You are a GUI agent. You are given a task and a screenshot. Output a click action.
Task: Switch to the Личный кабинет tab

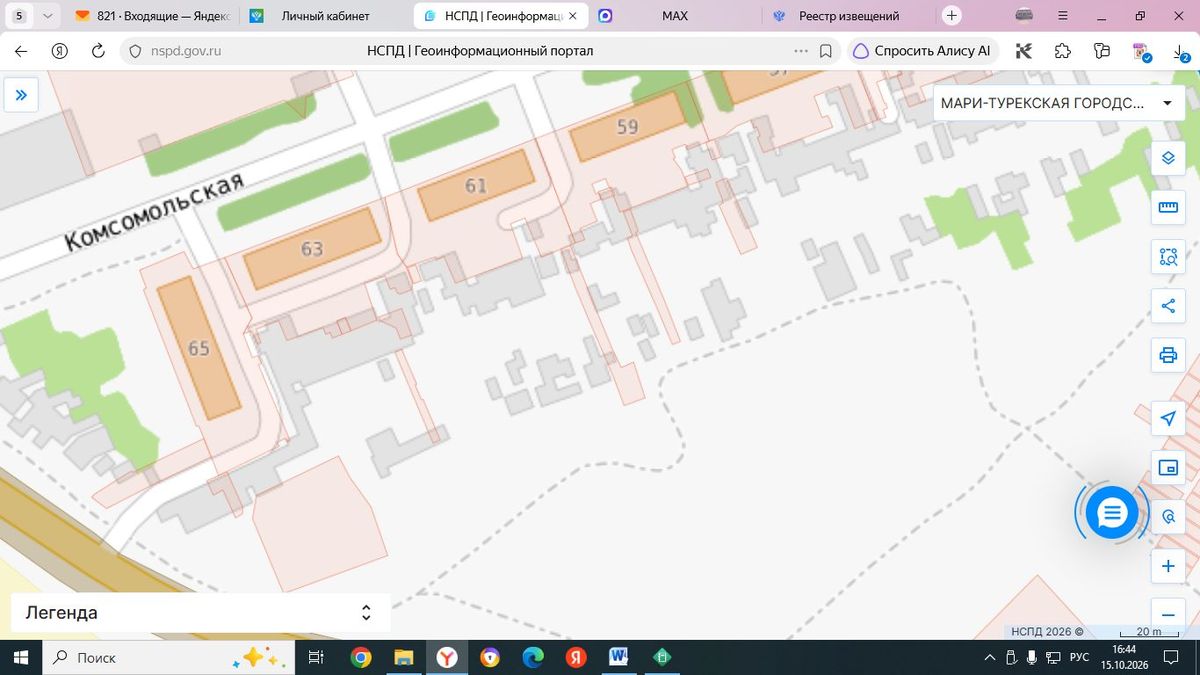click(x=325, y=16)
